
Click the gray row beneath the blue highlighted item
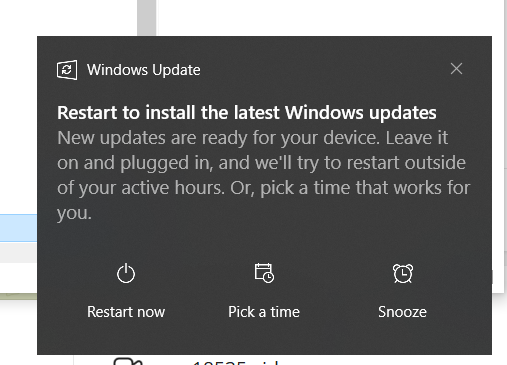point(18,253)
